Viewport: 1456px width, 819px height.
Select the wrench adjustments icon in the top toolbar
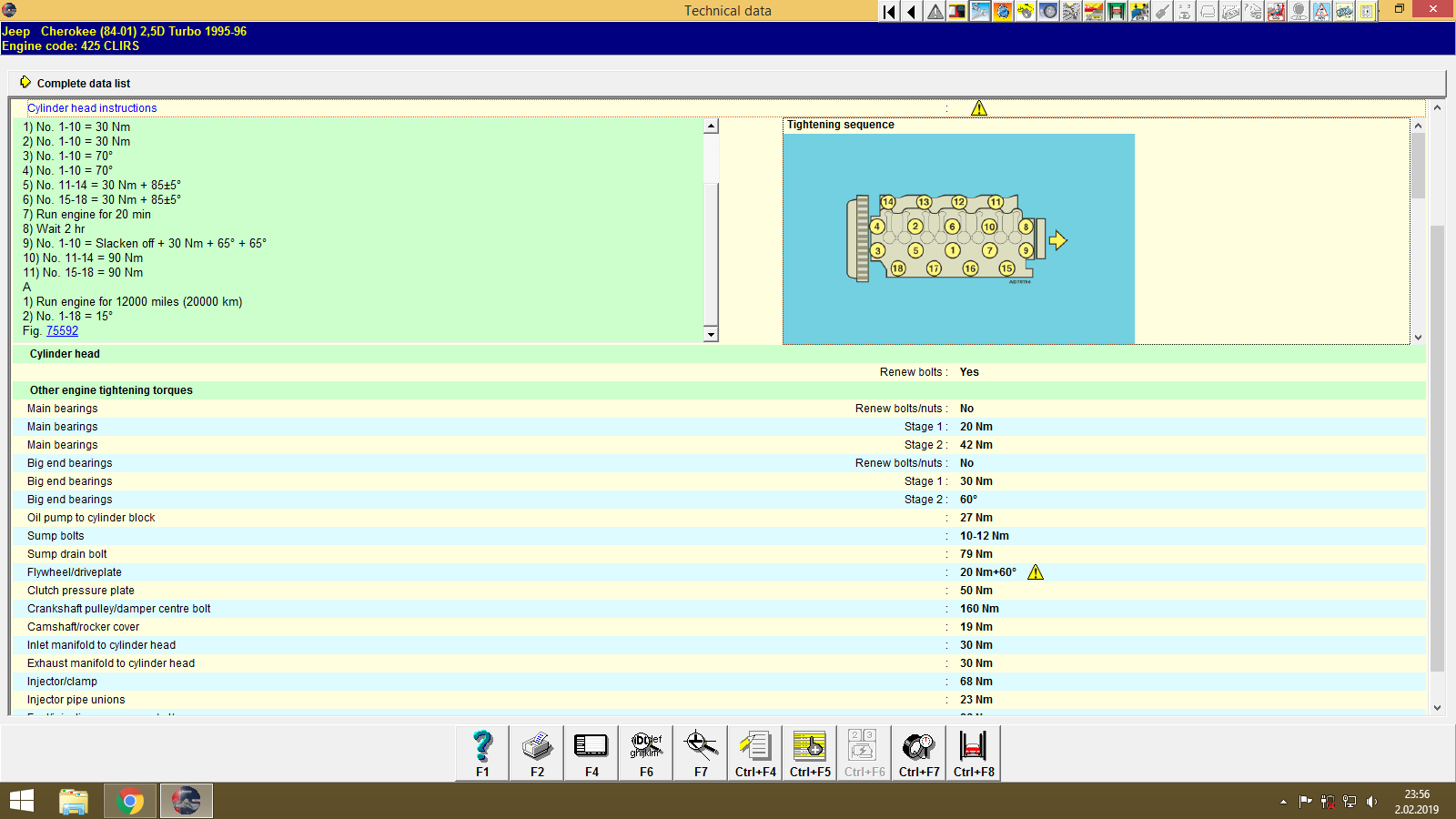(980, 11)
